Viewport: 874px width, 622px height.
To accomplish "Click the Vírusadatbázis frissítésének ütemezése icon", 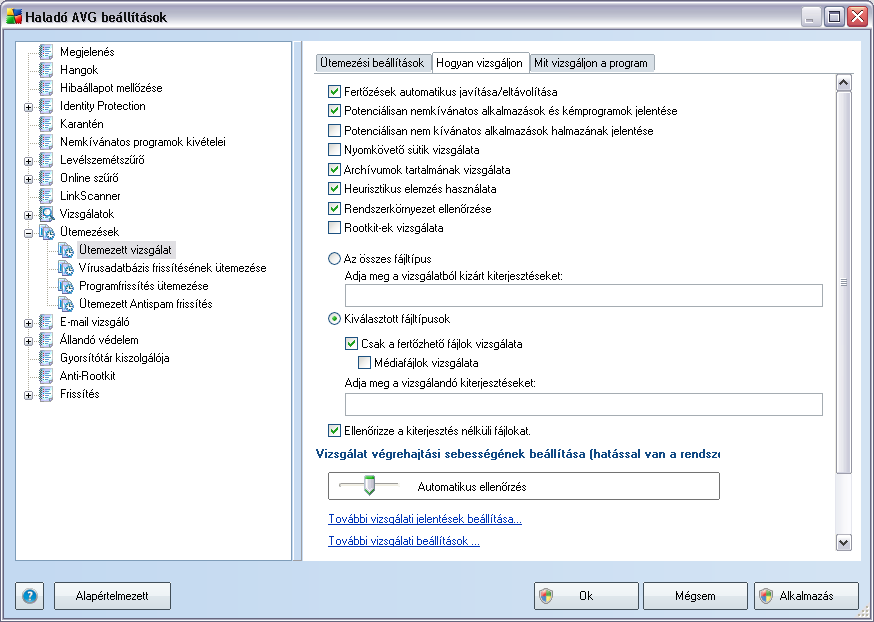I will click(66, 268).
